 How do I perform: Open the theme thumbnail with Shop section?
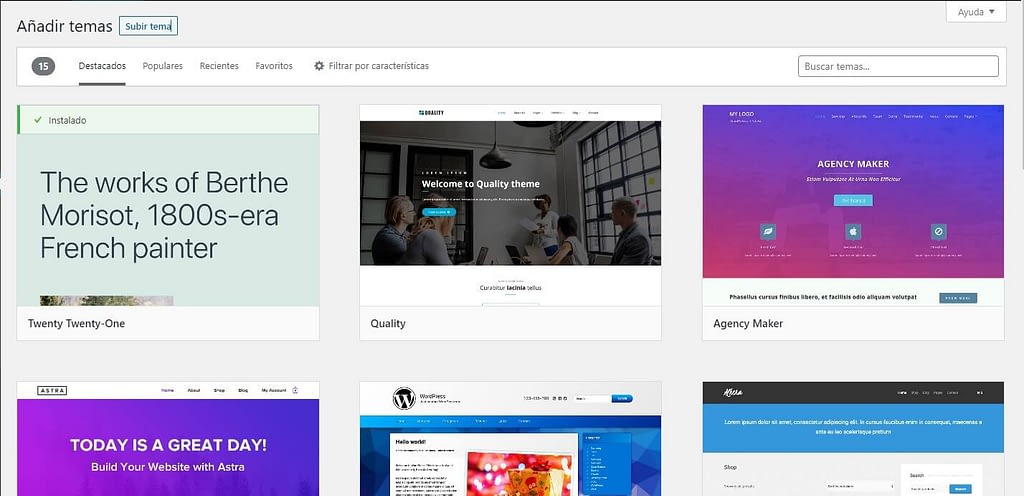pyautogui.click(x=853, y=439)
